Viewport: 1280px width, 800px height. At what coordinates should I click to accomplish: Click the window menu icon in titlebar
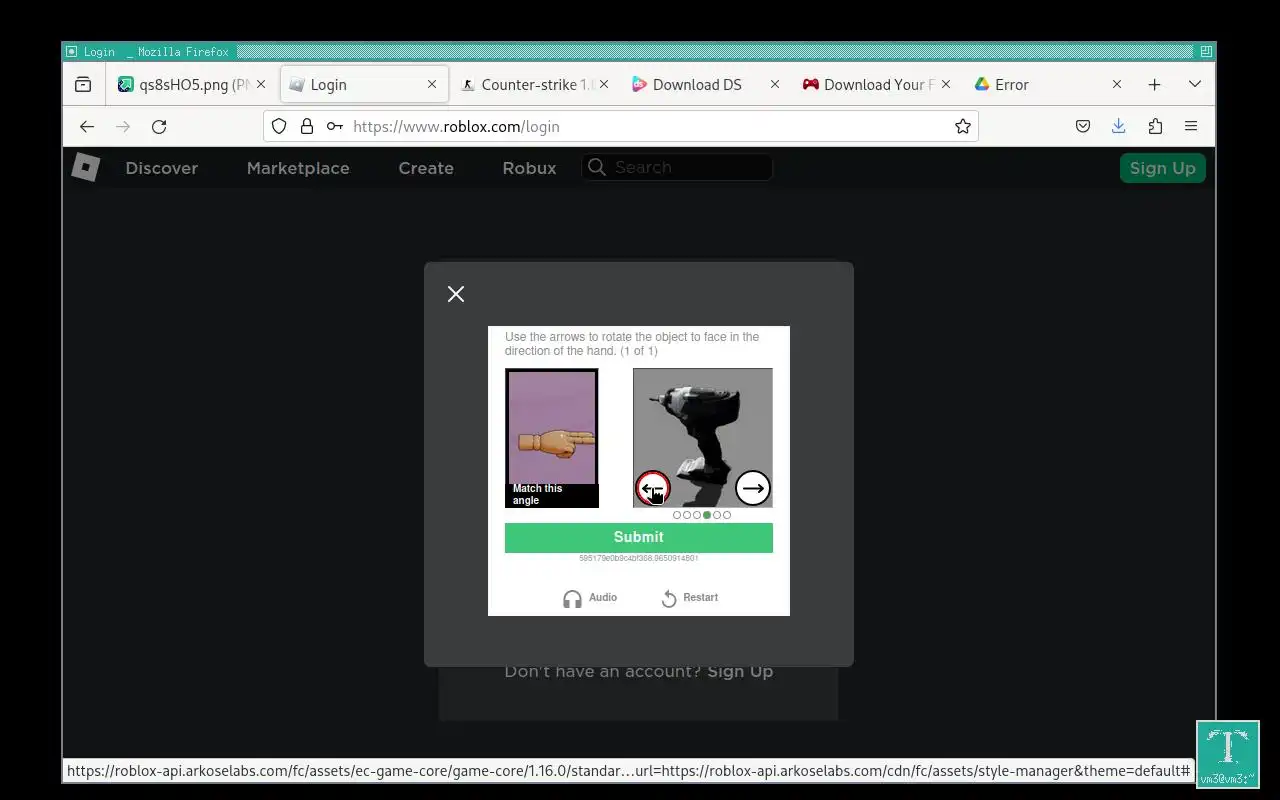pyautogui.click(x=71, y=51)
